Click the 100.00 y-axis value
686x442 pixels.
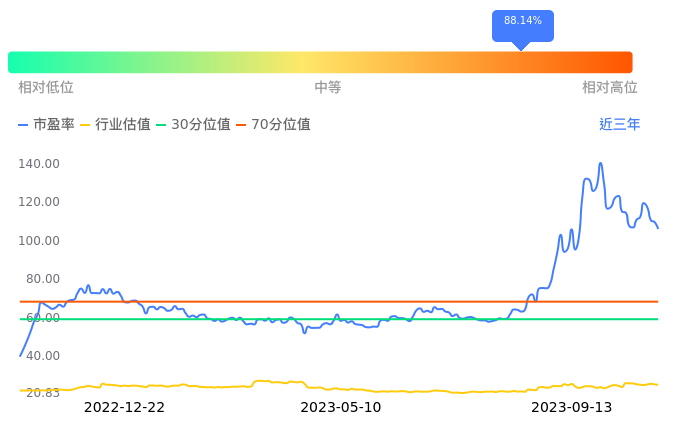click(40, 241)
